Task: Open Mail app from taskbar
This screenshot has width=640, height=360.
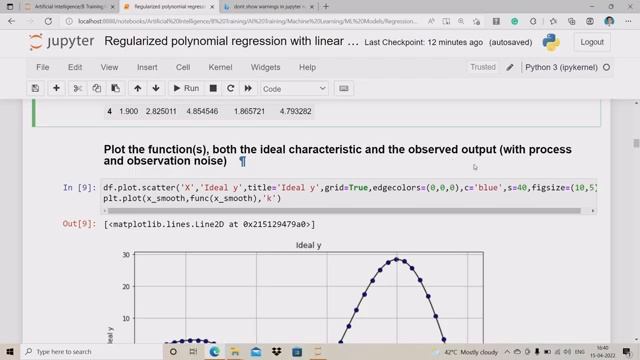Action: [256, 352]
